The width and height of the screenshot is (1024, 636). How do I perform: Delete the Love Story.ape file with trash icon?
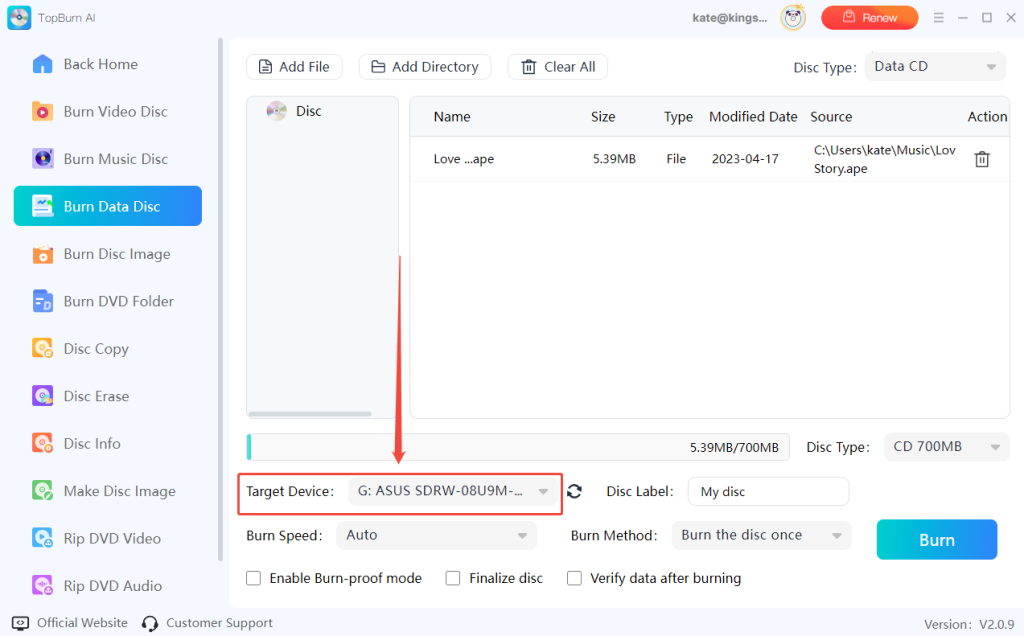[x=982, y=159]
